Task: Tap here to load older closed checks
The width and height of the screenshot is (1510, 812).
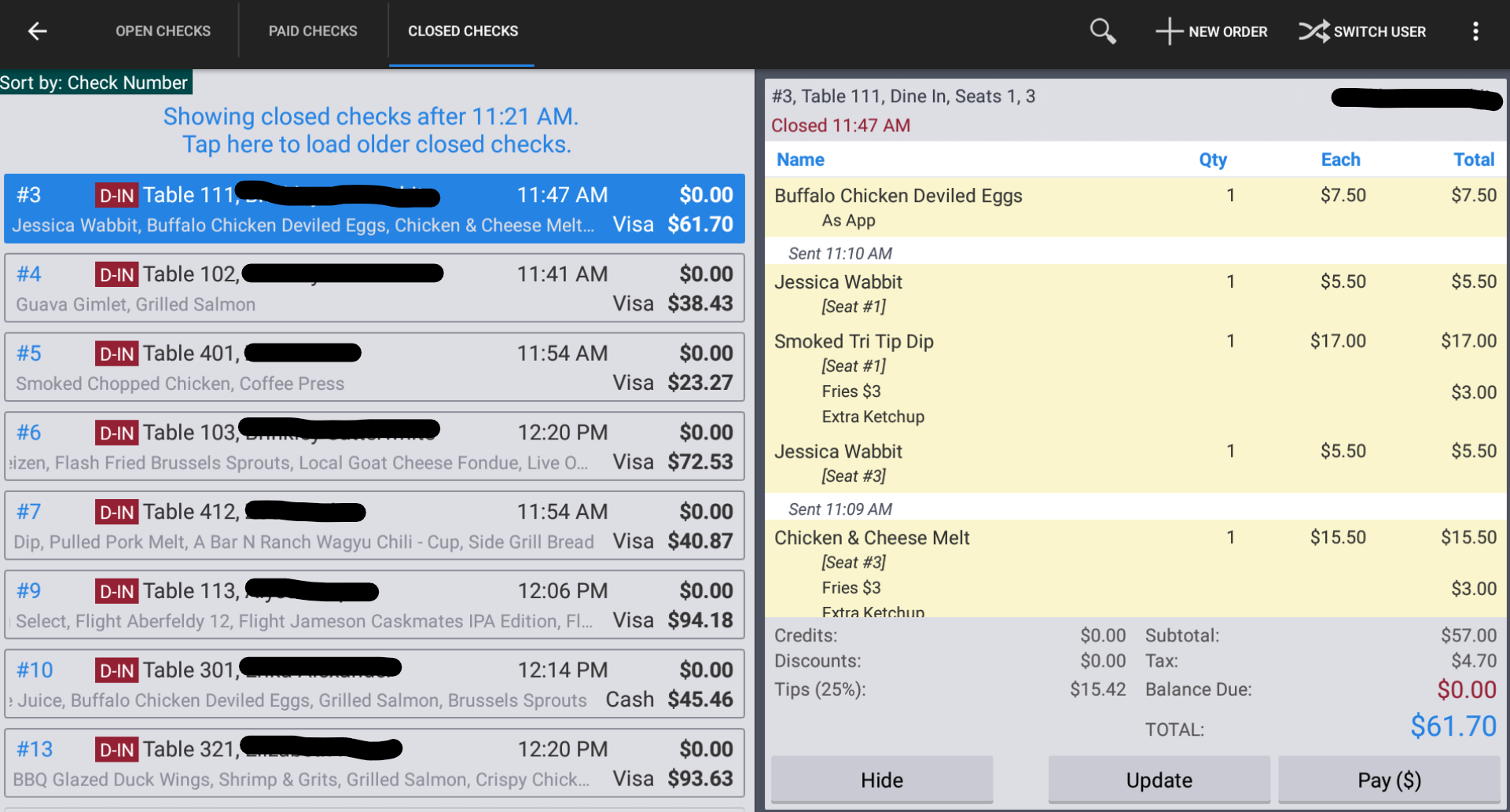Action: (x=377, y=145)
